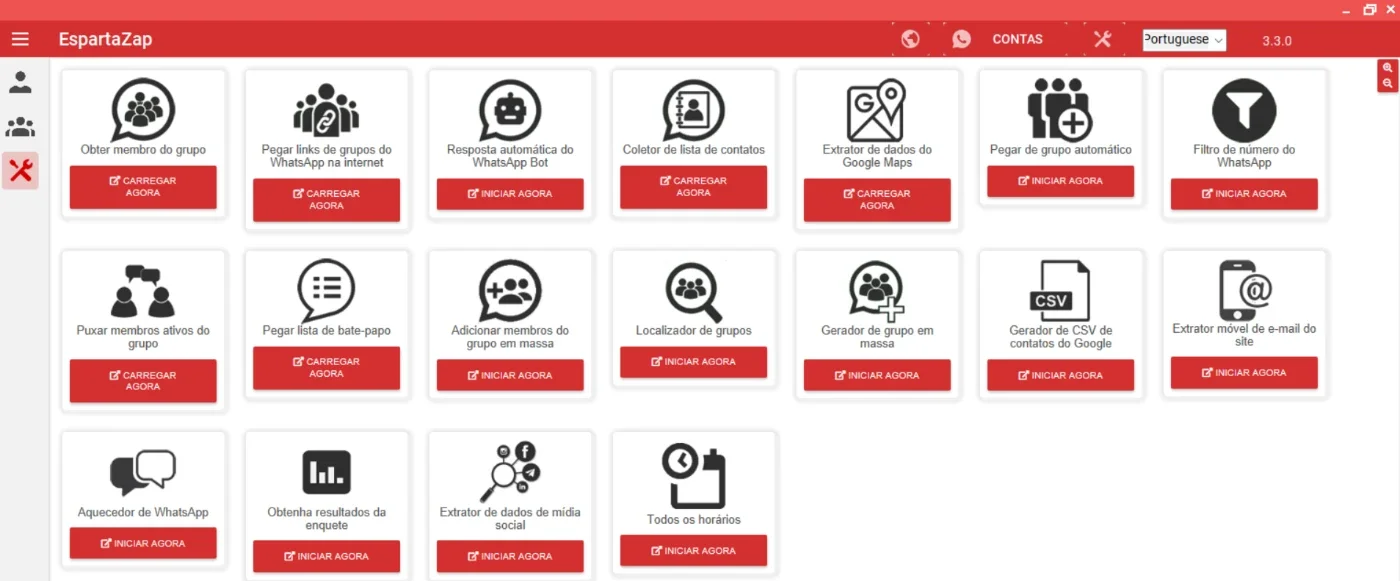
Task: Open the Portuguese language dropdown
Action: tap(1184, 40)
